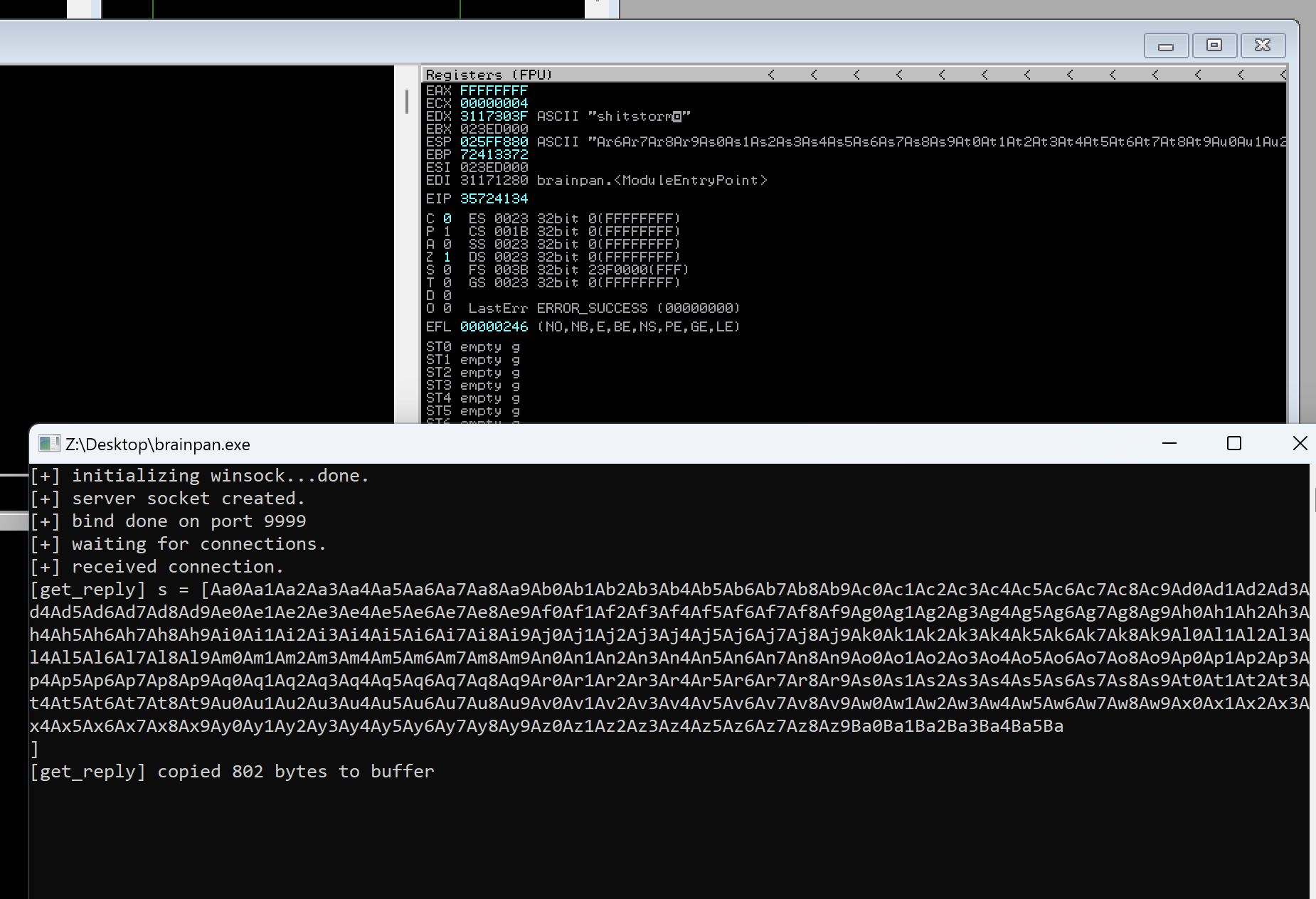This screenshot has width=1316, height=899.
Task: Select the zero flag Z value
Action: (x=447, y=257)
